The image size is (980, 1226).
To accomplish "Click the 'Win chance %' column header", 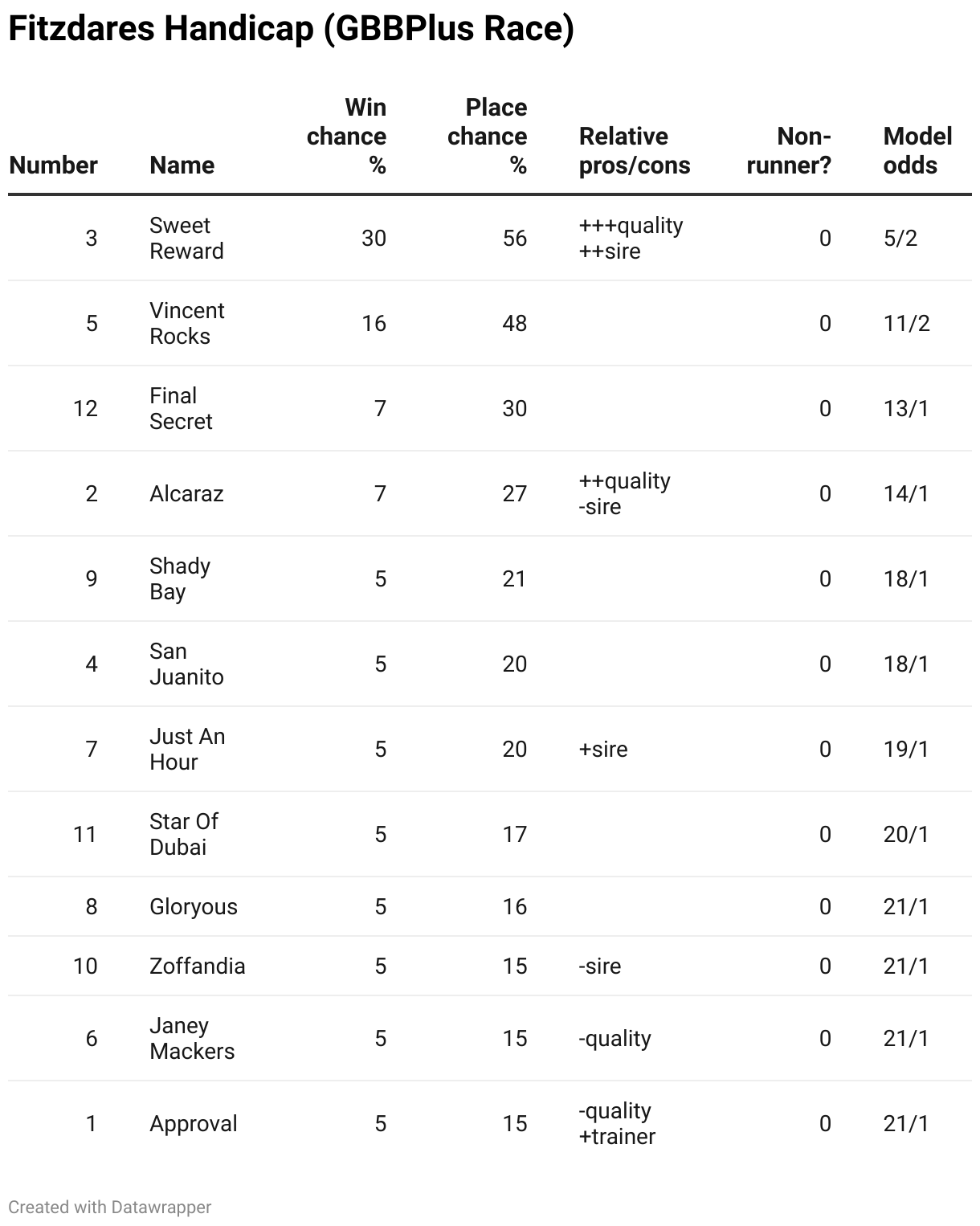I will click(x=346, y=136).
